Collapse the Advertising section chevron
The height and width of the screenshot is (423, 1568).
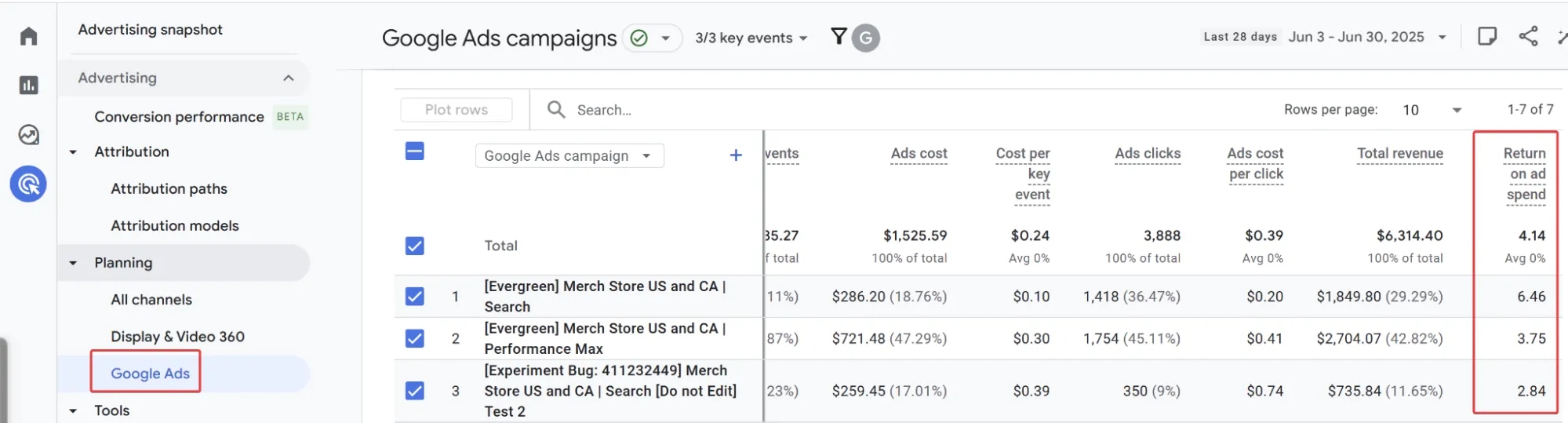289,78
